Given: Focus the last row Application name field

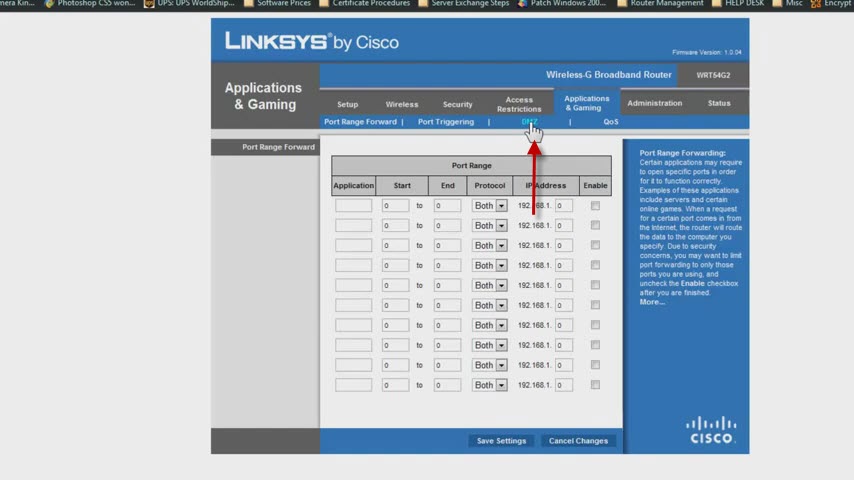Looking at the screenshot, I should (353, 385).
